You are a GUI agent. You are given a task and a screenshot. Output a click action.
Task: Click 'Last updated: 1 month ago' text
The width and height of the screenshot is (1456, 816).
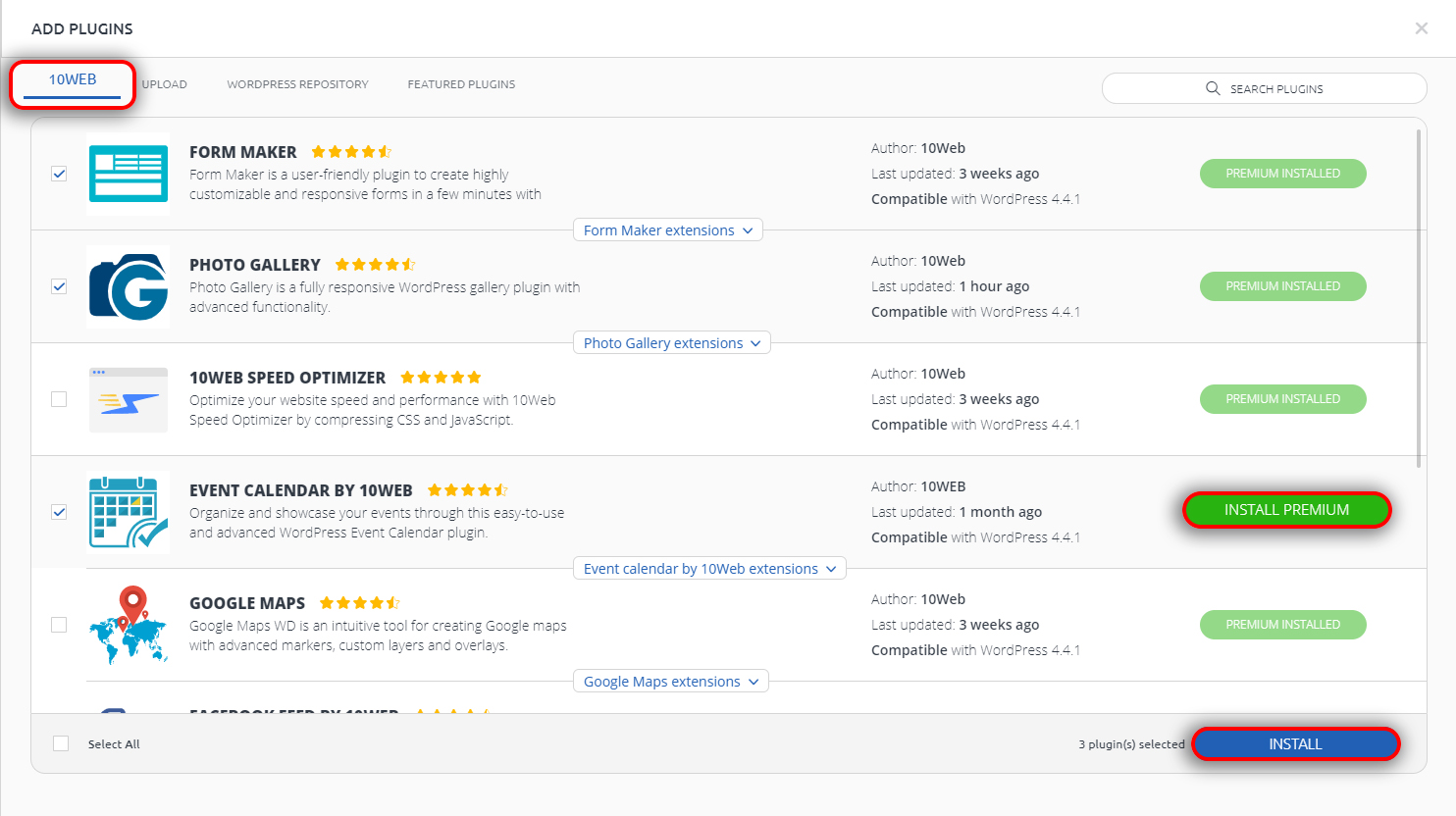click(957, 512)
